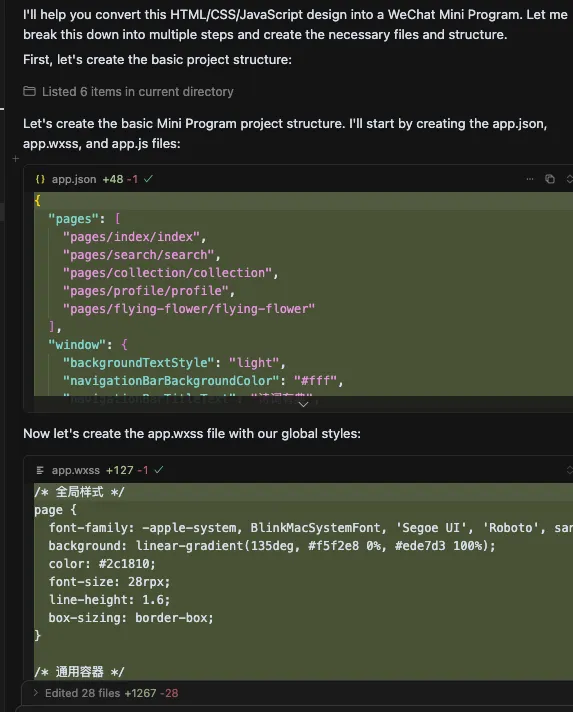Screen dimensions: 573x712
Task: Click the curly braces JSON file icon
Action: 40,179
